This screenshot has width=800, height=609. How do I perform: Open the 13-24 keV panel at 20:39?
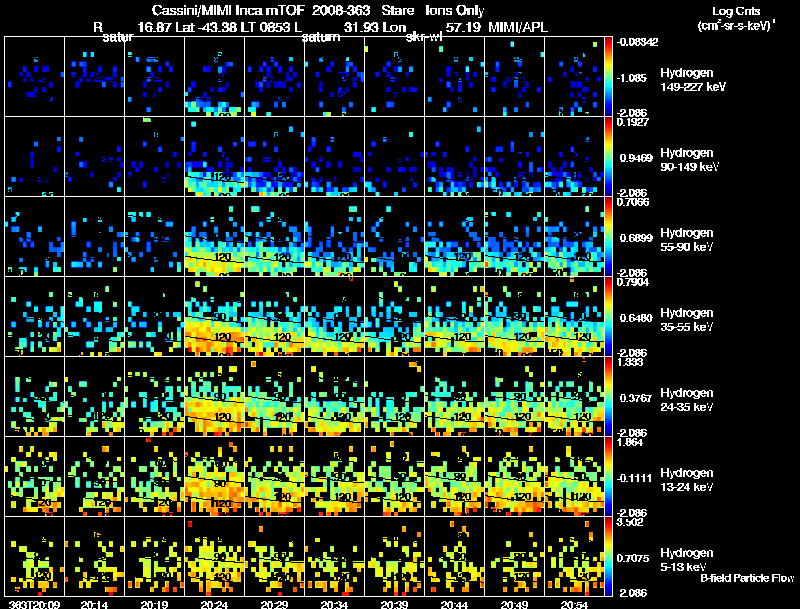point(394,477)
